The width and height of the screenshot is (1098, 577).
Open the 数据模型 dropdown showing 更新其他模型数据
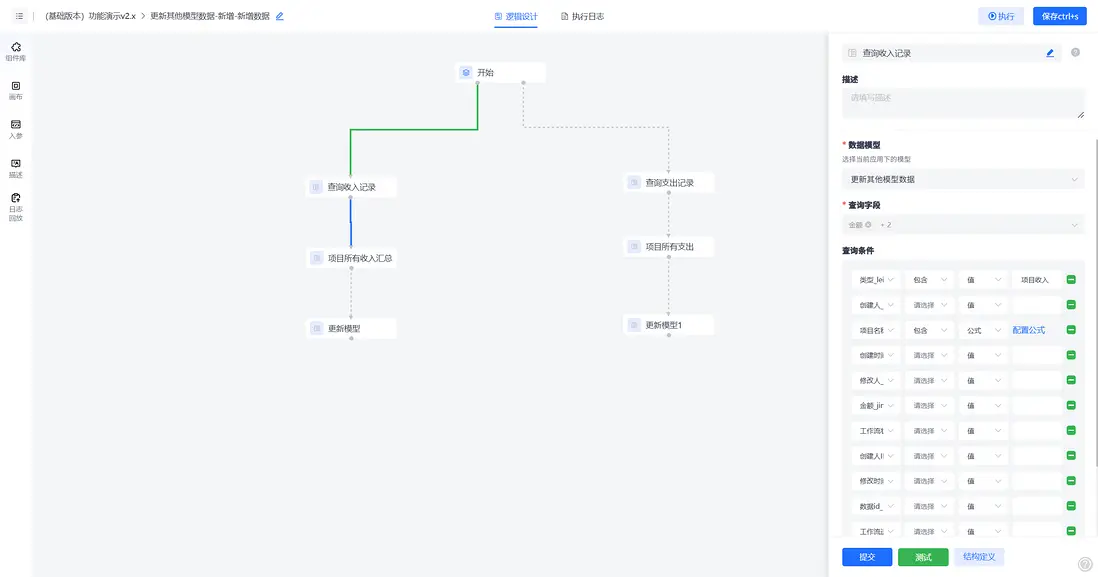[x=963, y=180]
